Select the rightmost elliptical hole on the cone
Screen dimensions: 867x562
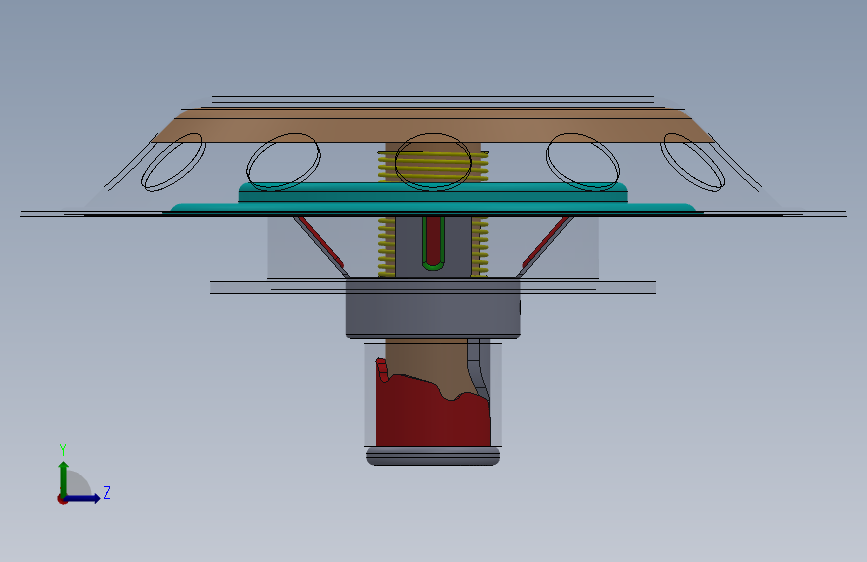(x=693, y=162)
